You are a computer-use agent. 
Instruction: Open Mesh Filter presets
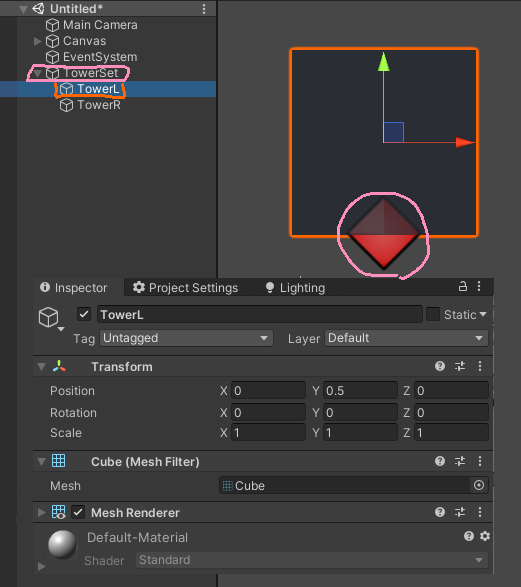coord(460,461)
